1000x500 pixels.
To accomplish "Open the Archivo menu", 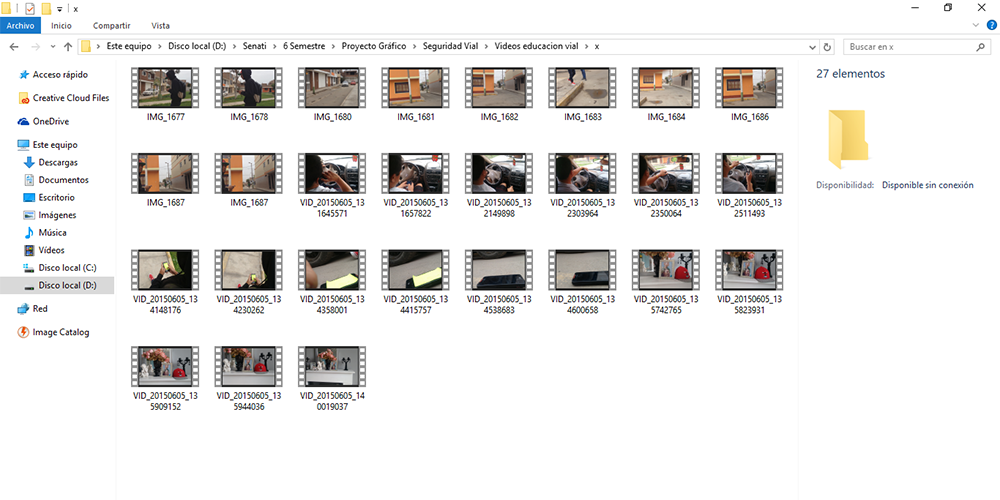I will (20, 26).
